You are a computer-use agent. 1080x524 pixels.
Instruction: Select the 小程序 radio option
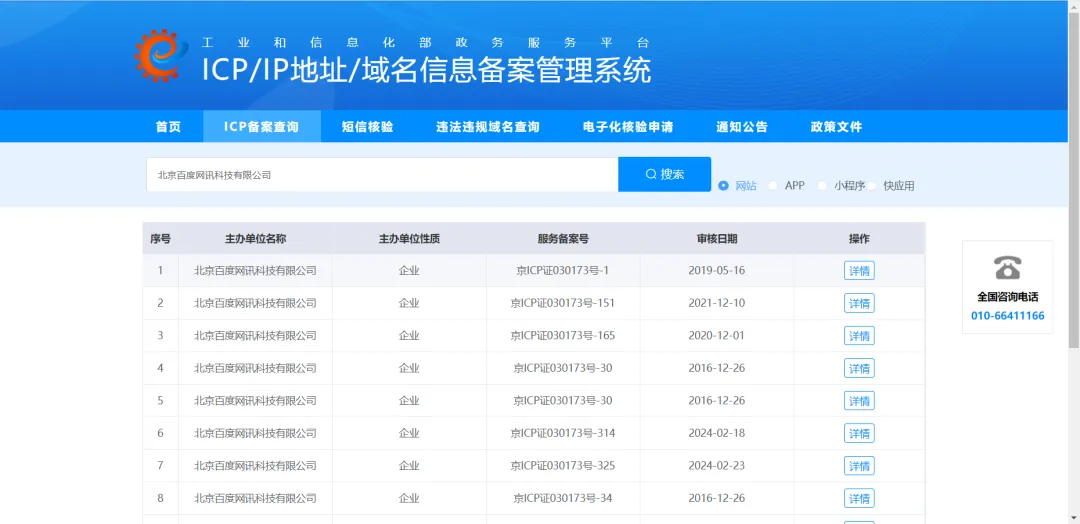click(x=823, y=186)
